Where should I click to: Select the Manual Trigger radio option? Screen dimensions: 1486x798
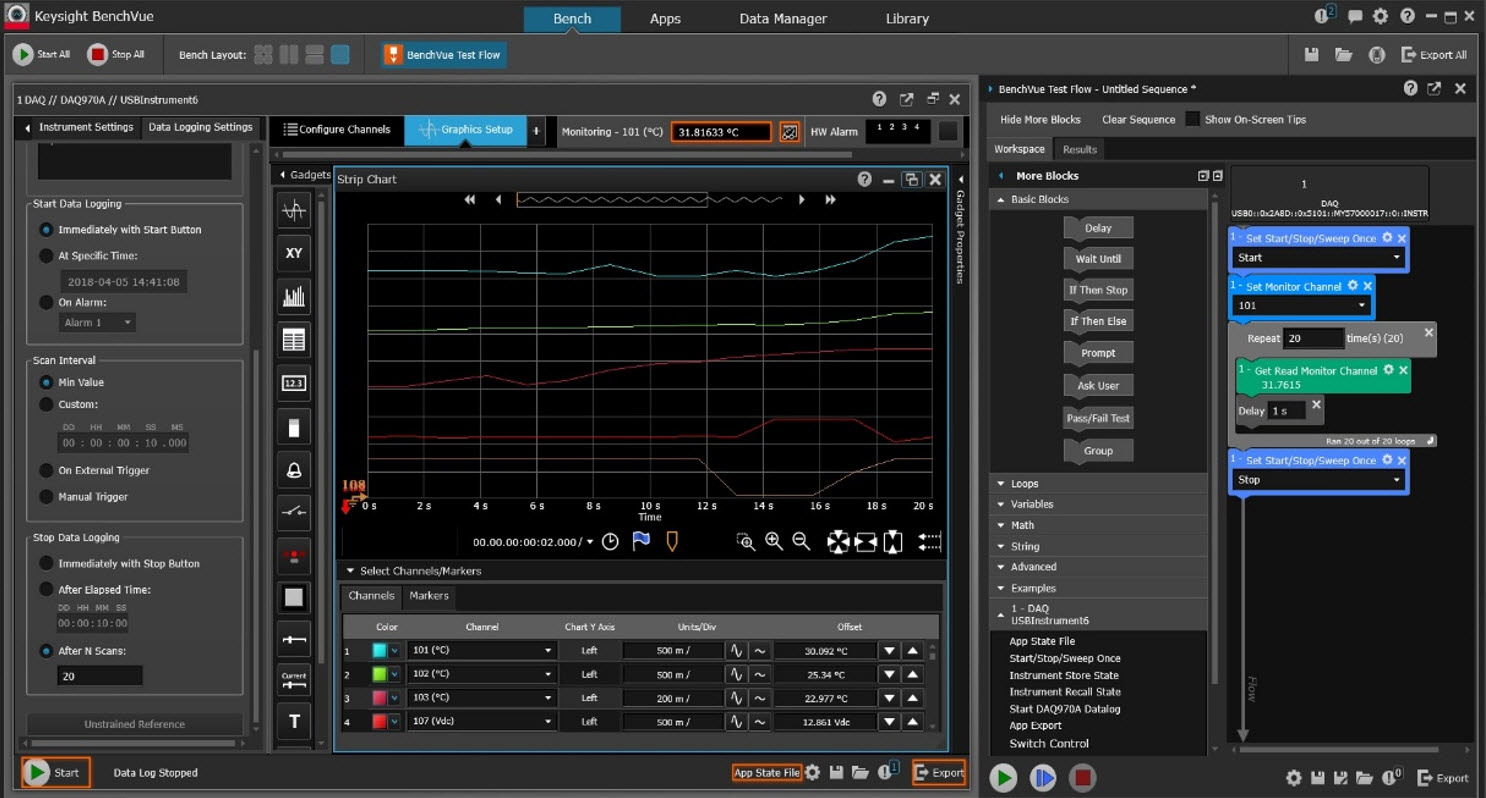[46, 497]
